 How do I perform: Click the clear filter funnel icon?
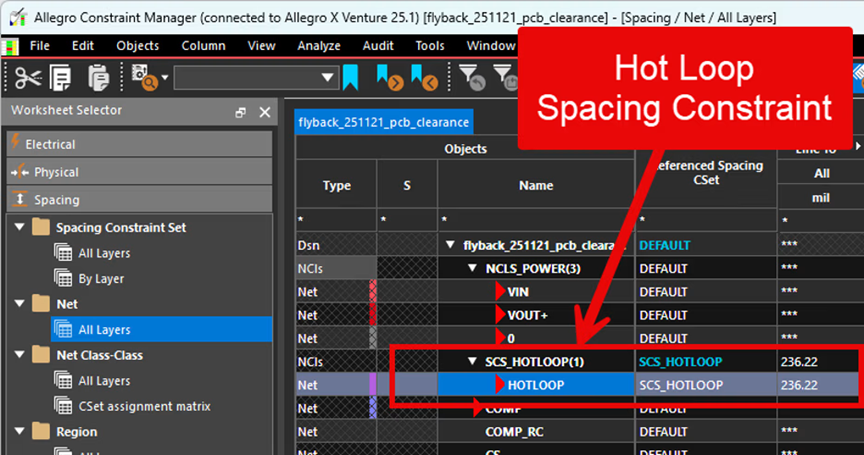point(472,78)
